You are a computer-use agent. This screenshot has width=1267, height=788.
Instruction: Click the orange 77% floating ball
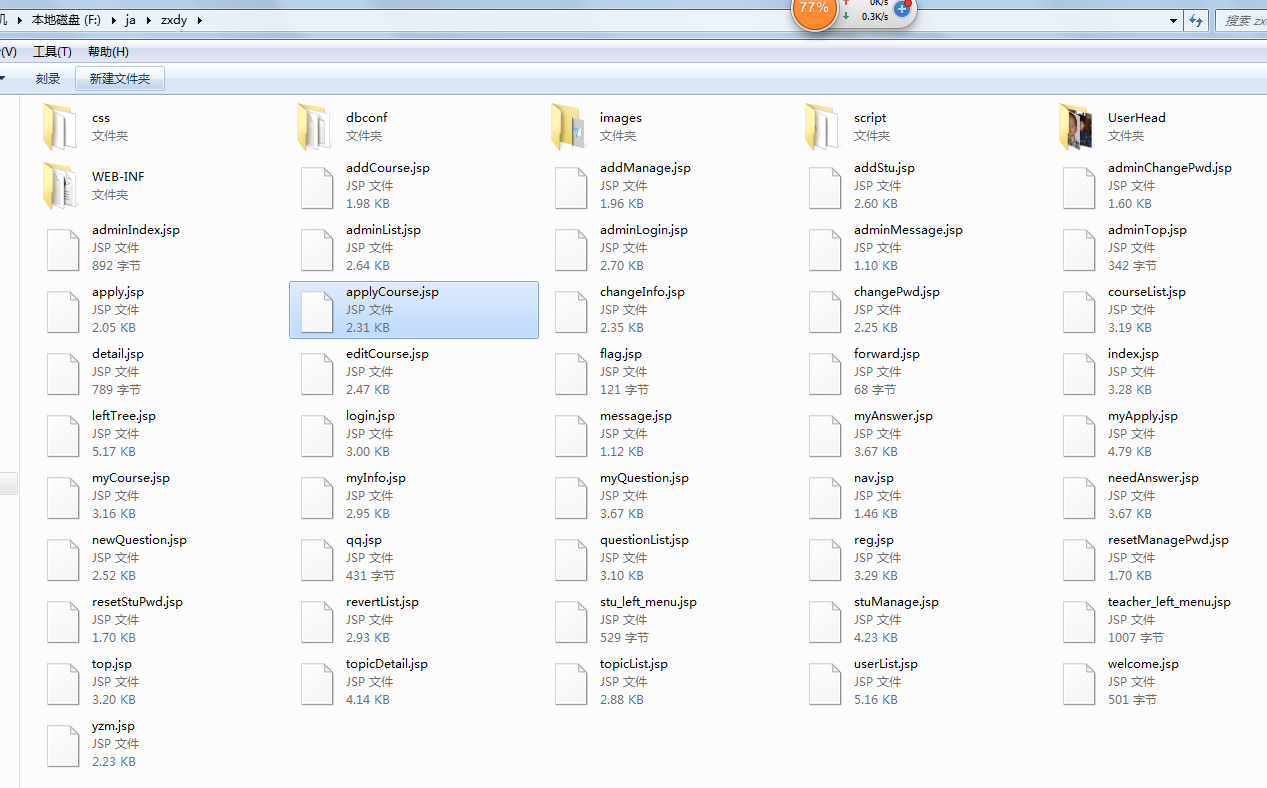click(814, 9)
